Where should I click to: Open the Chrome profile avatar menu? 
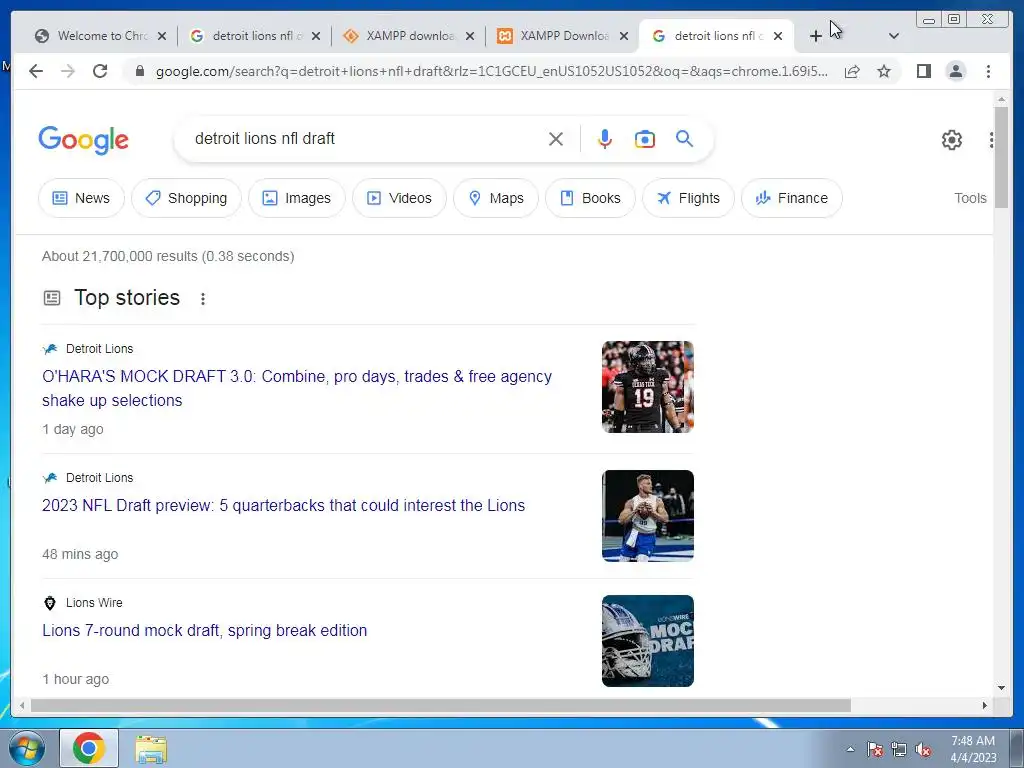(x=955, y=71)
